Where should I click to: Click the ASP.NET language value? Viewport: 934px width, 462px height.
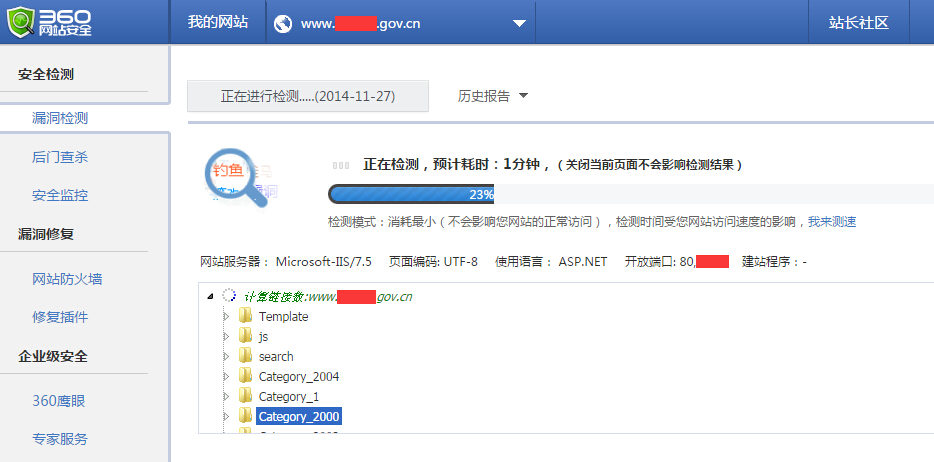tap(583, 262)
